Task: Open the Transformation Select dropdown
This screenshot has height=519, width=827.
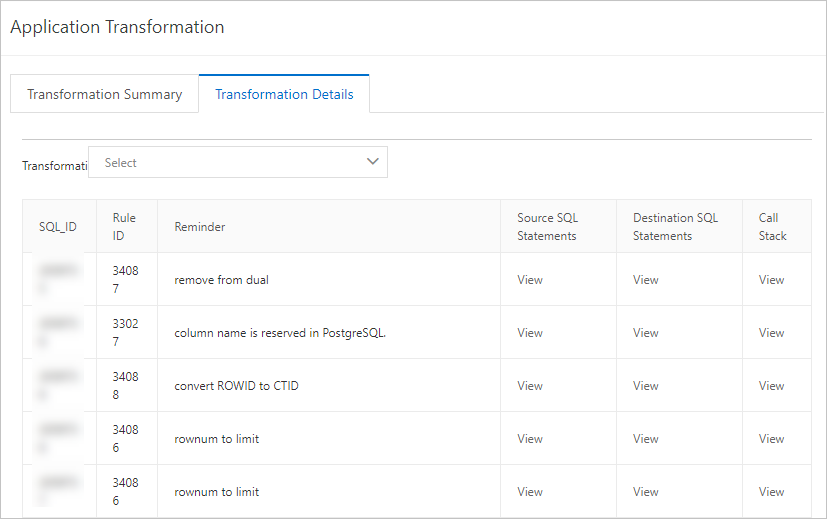Action: (x=237, y=162)
